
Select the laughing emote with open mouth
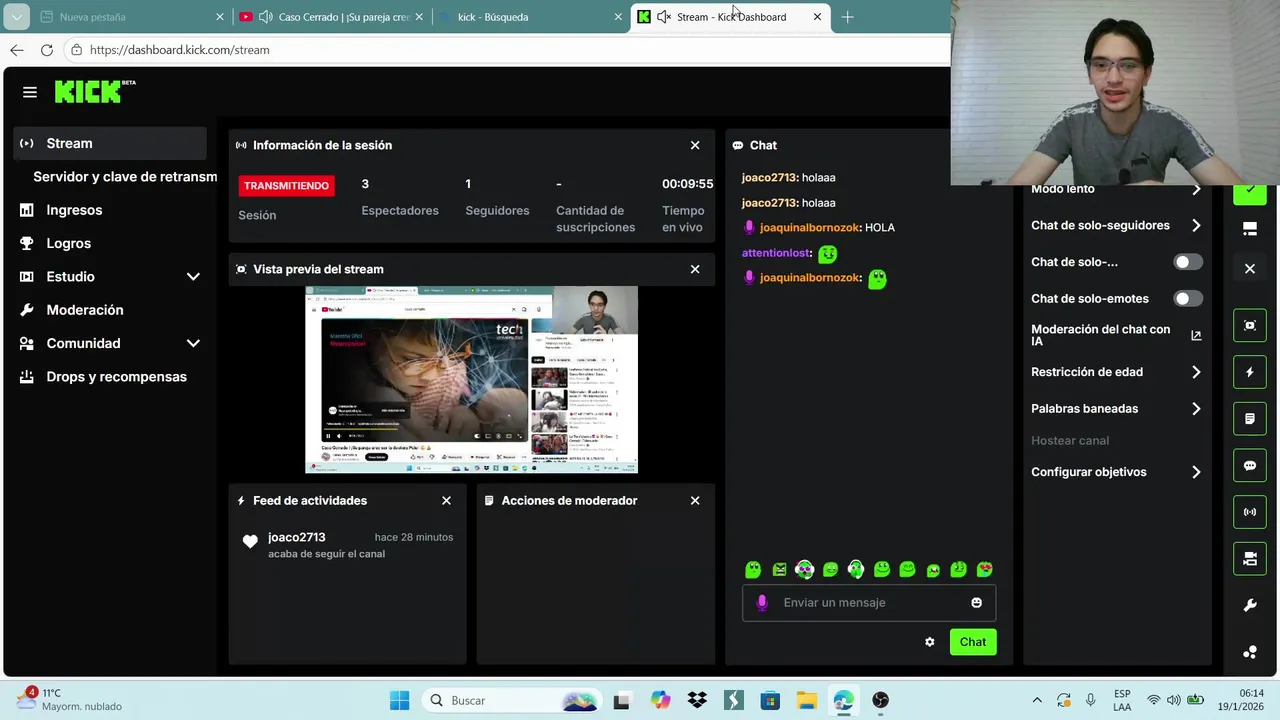pyautogui.click(x=933, y=569)
